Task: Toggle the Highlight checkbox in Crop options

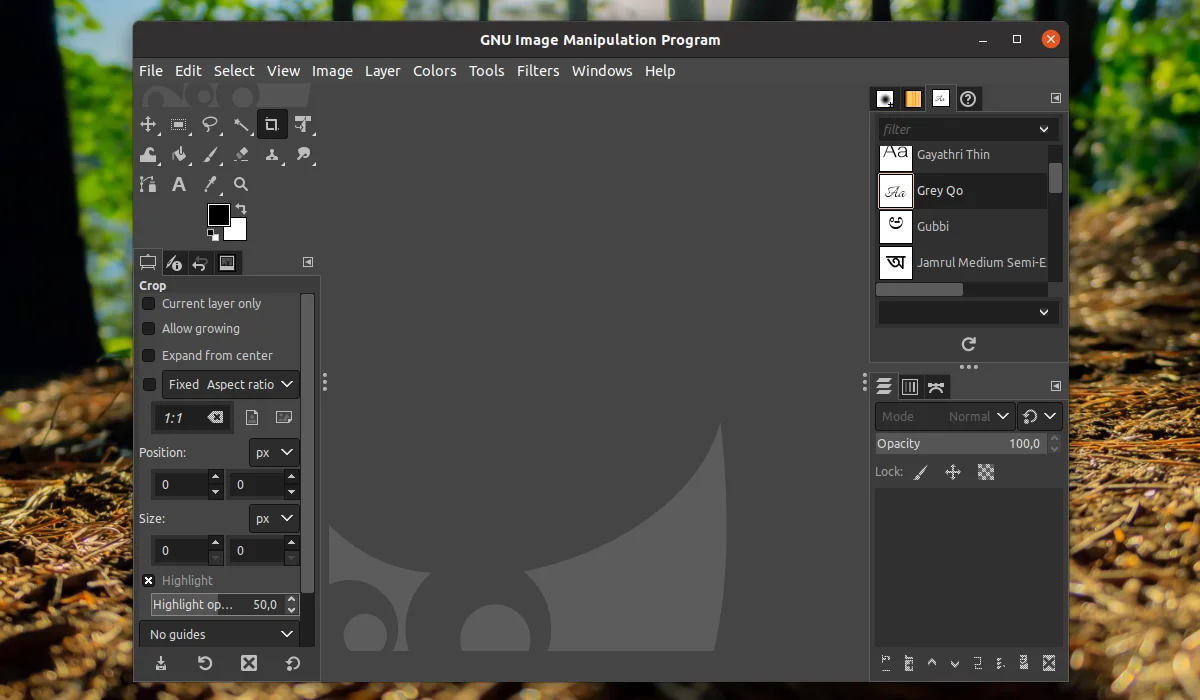Action: [x=148, y=580]
